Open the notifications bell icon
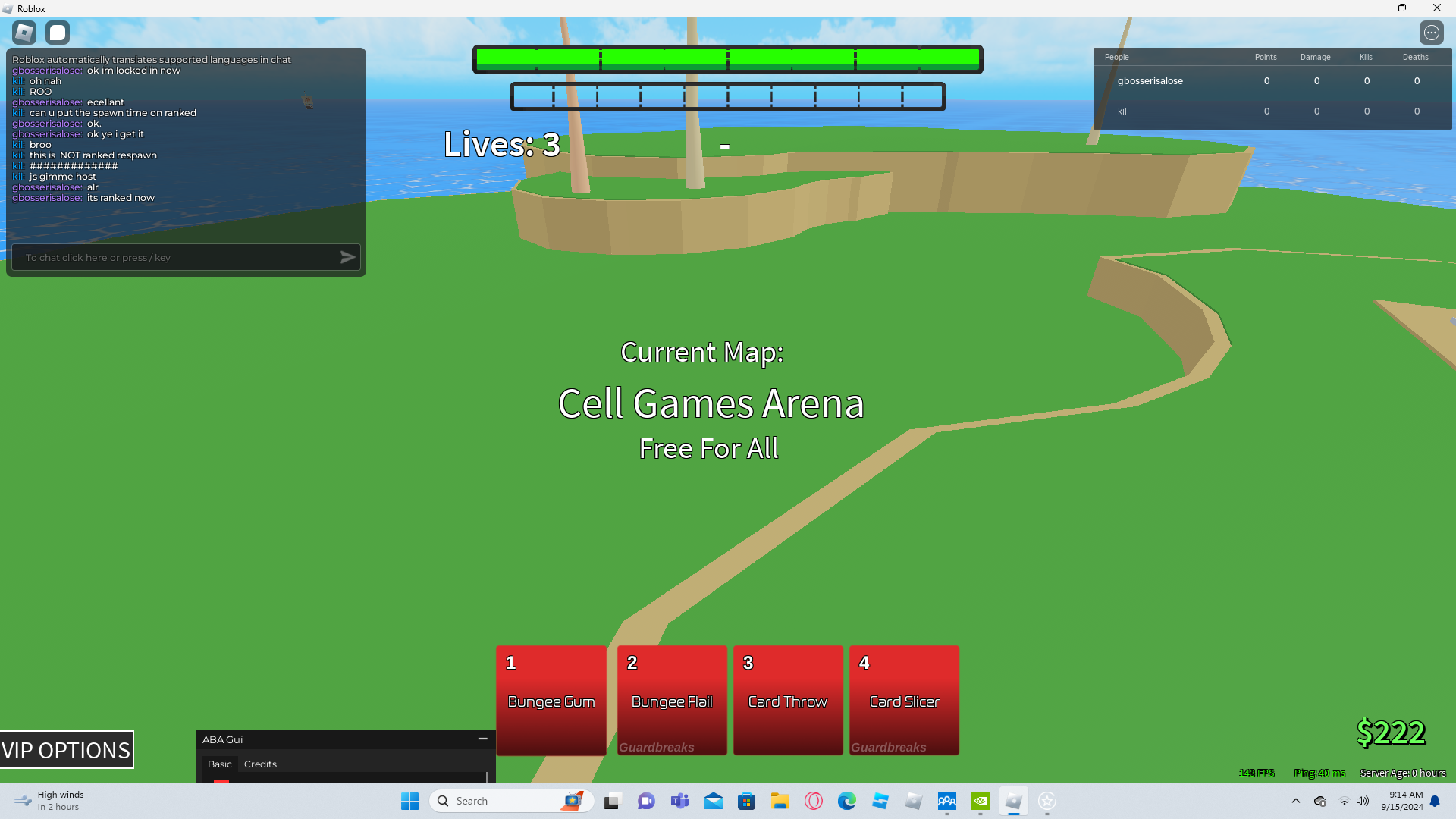1456x819 pixels. pos(1435,801)
